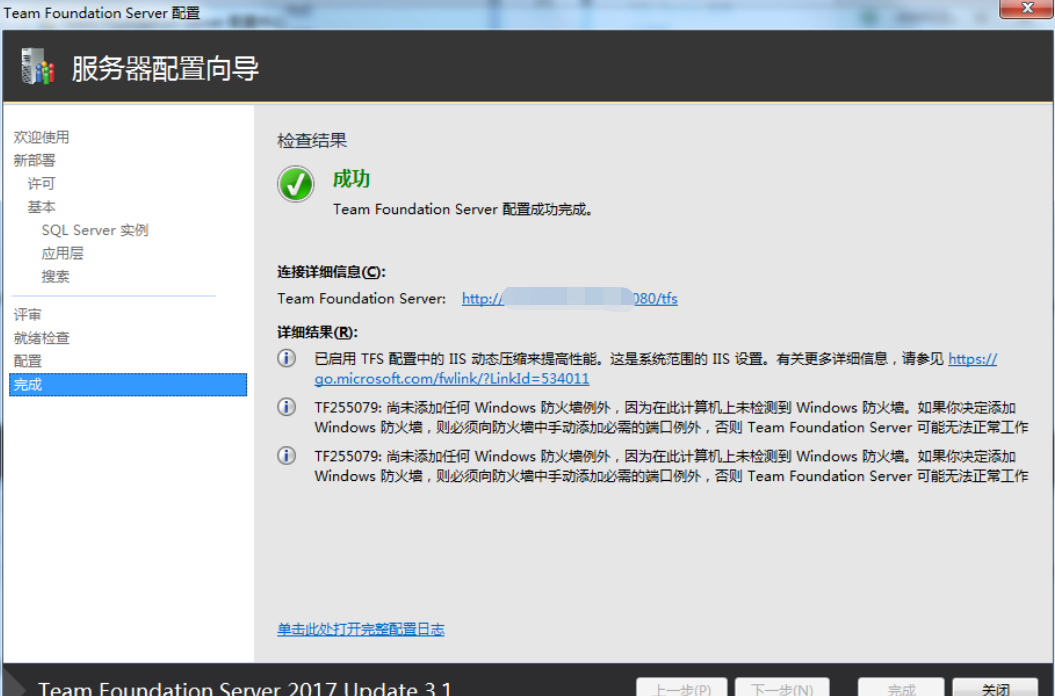Viewport: 1055px width, 696px height.
Task: Select 评审 step in sidebar
Action: tap(28, 314)
